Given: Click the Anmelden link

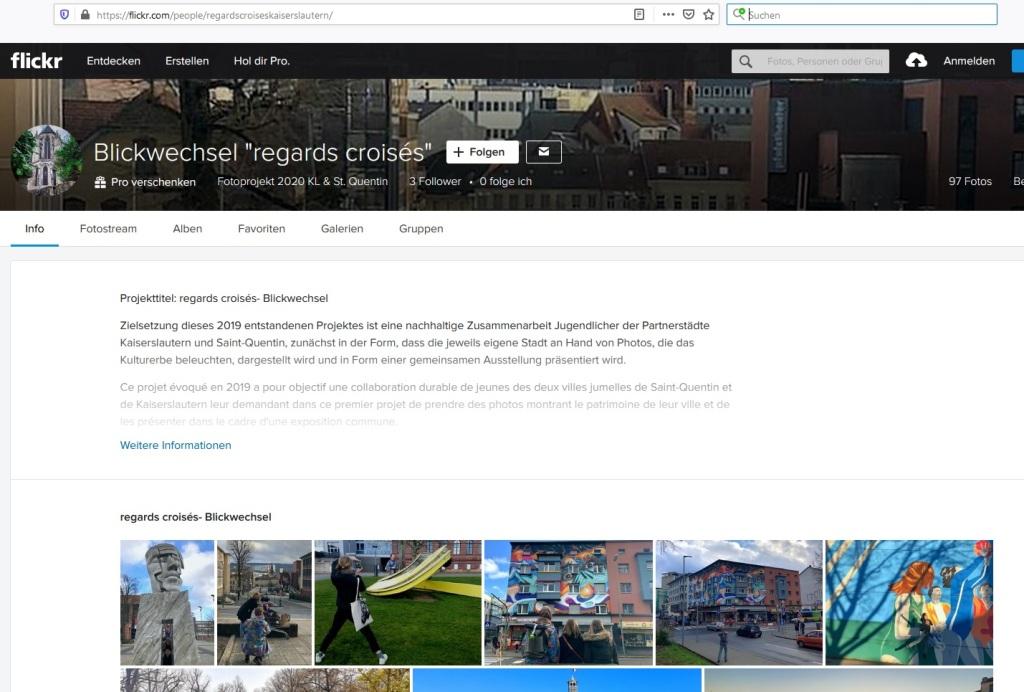Looking at the screenshot, I should [x=969, y=61].
